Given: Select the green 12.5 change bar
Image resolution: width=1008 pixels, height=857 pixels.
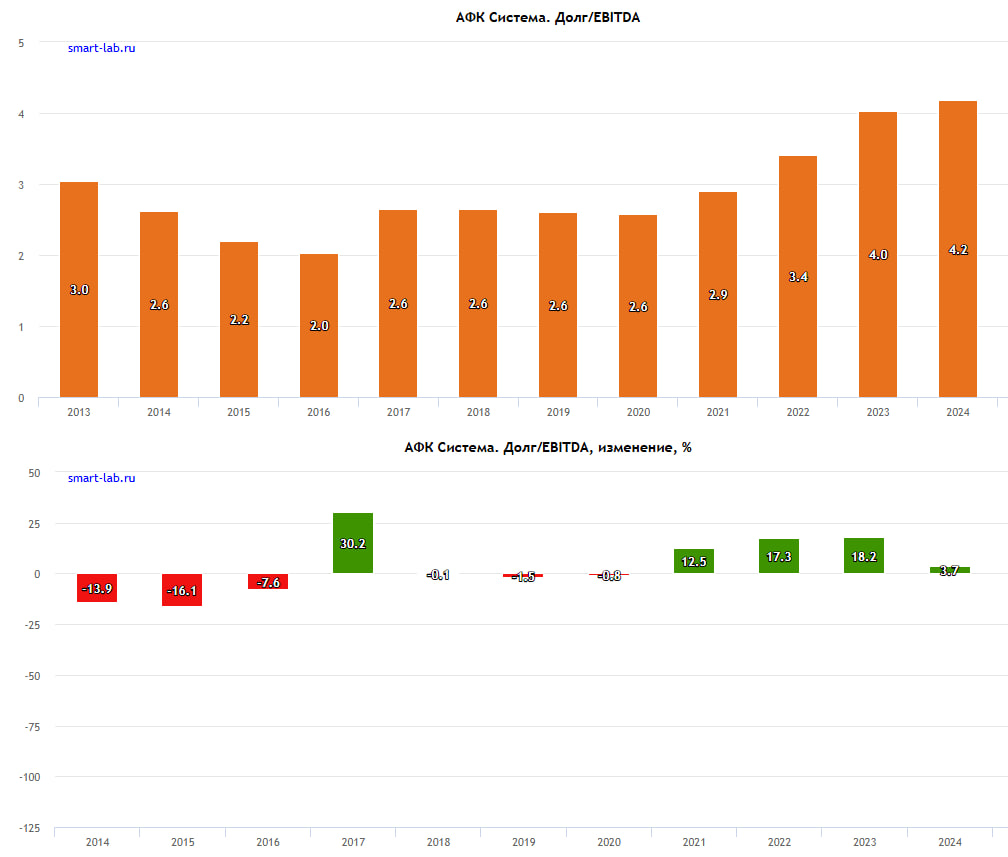Looking at the screenshot, I should (x=694, y=561).
